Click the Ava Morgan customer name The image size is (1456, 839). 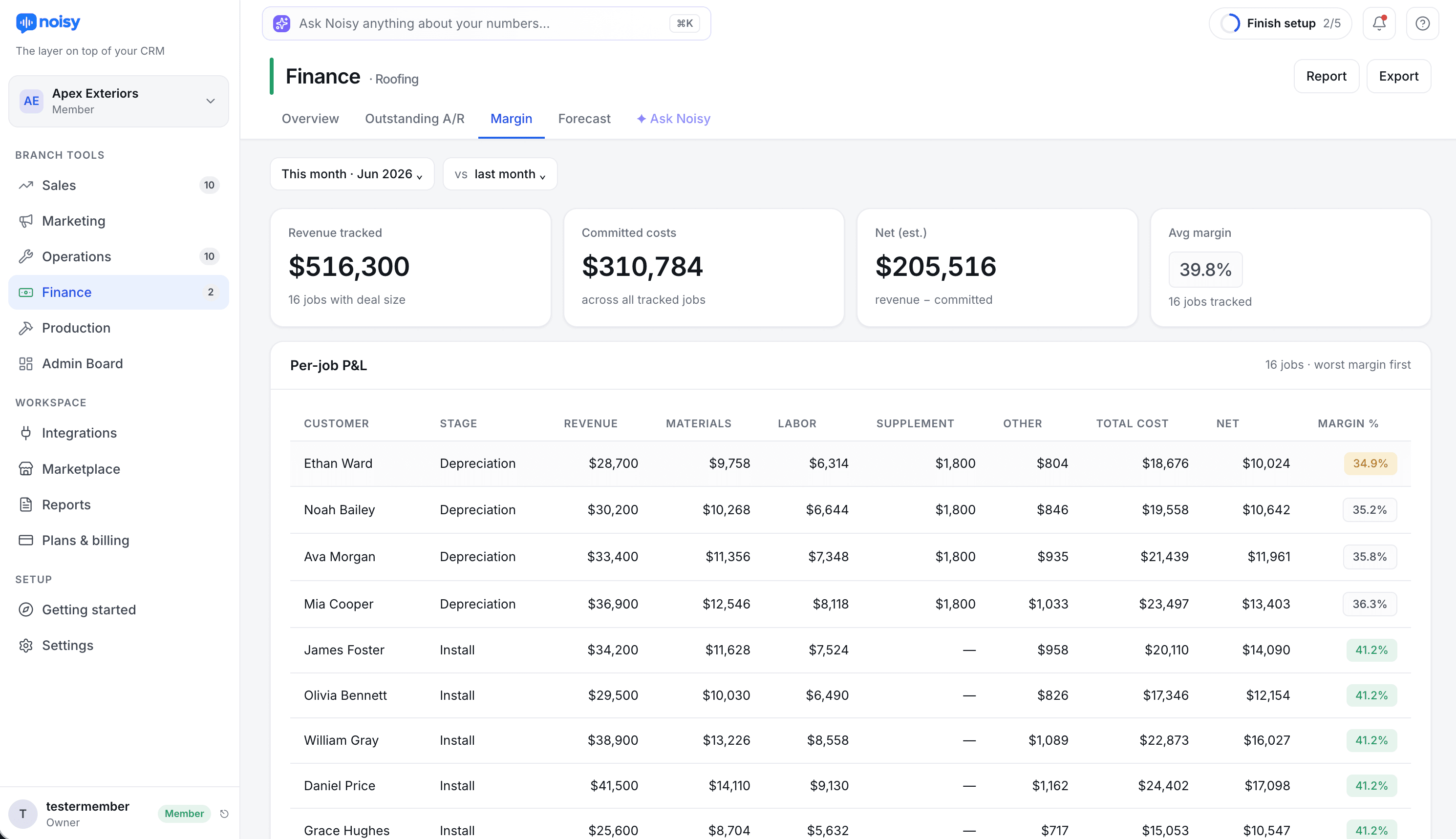pos(339,557)
